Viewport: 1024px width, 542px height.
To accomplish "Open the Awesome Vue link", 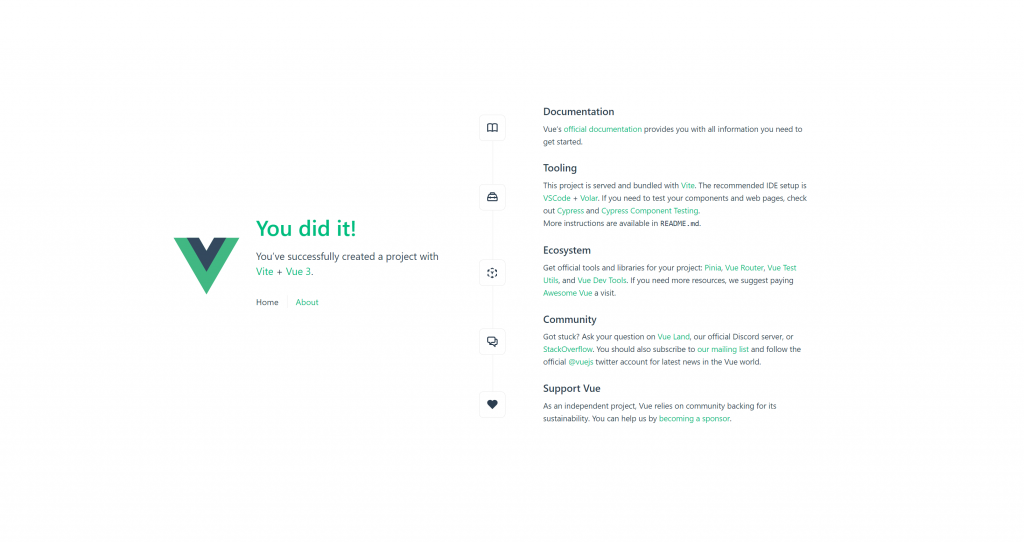I will click(567, 293).
